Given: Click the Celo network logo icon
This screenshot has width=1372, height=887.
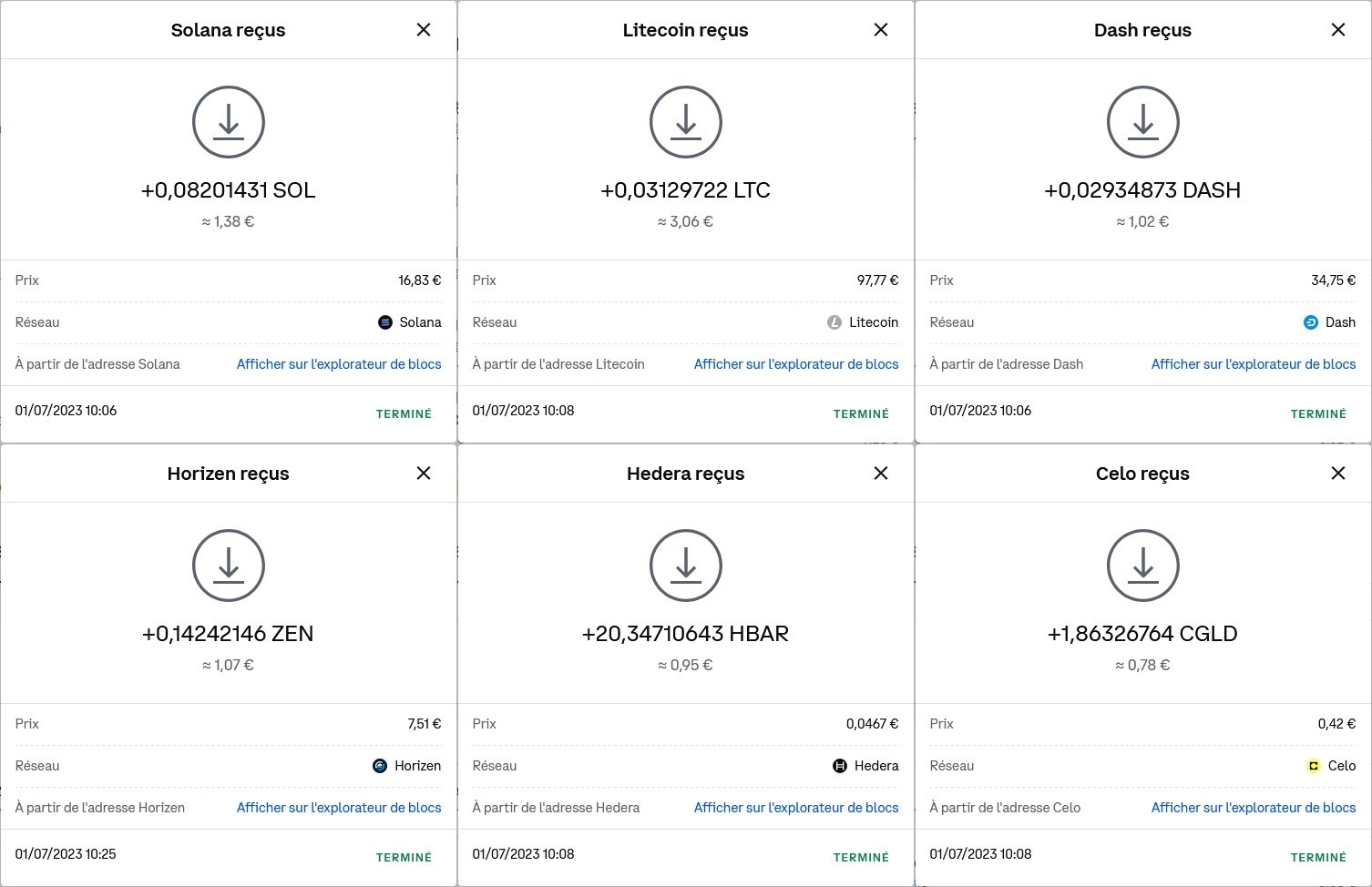Looking at the screenshot, I should click(1314, 766).
